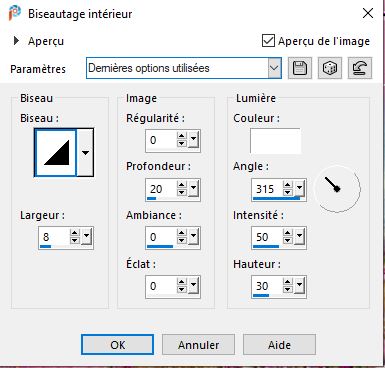Click the PaintShop Pro logo in title bar

coord(14,13)
